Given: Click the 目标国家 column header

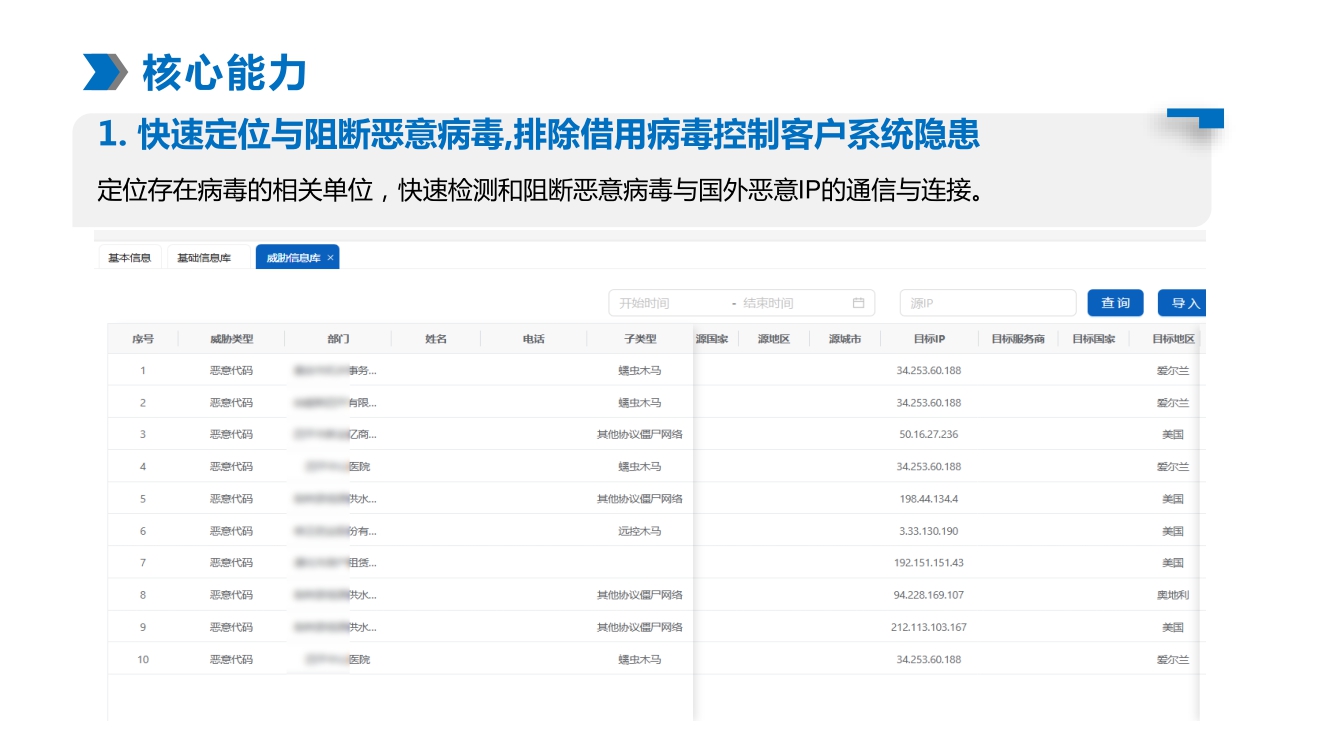Looking at the screenshot, I should (x=1094, y=339).
